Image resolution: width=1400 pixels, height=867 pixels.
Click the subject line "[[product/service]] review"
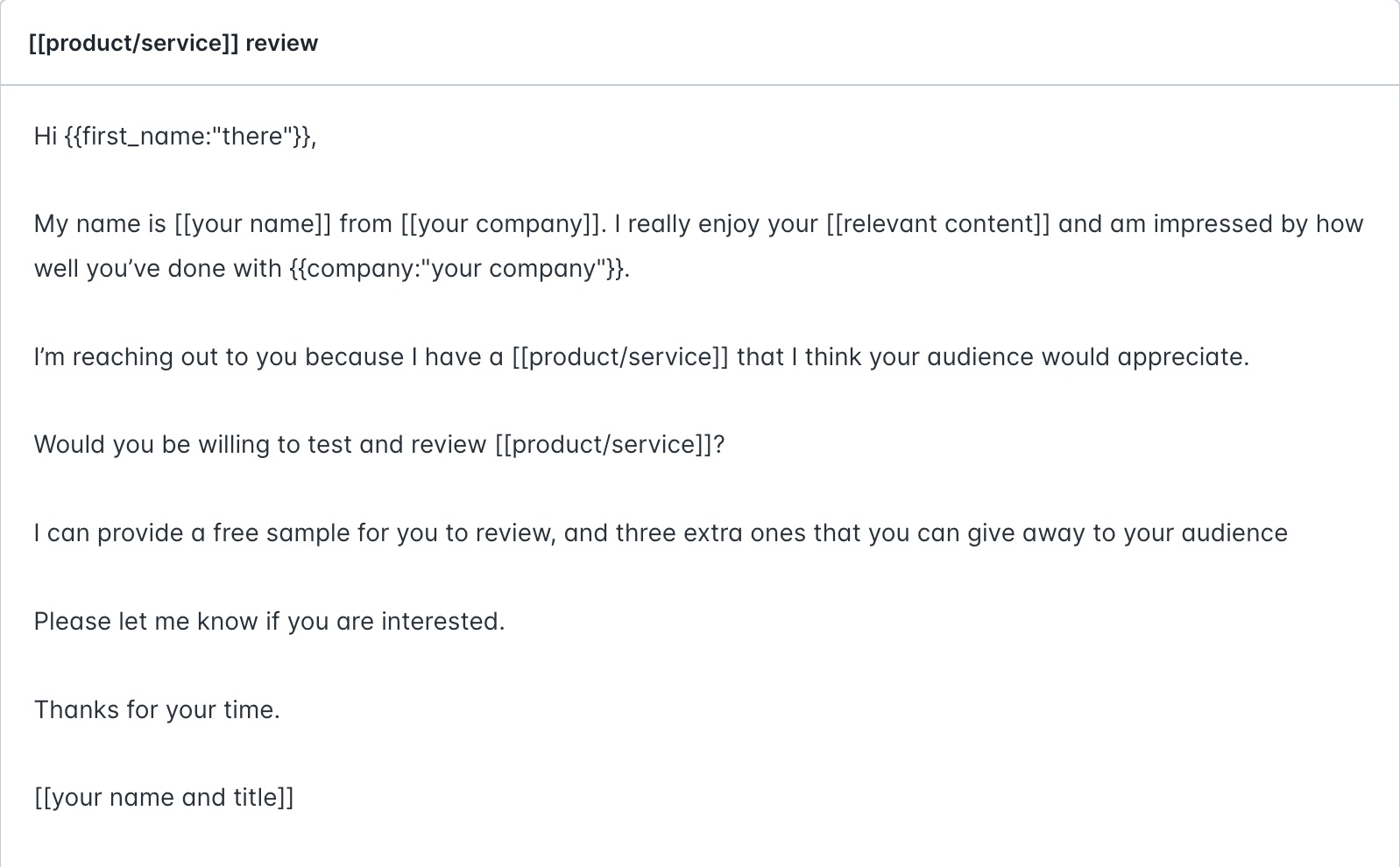pyautogui.click(x=173, y=43)
